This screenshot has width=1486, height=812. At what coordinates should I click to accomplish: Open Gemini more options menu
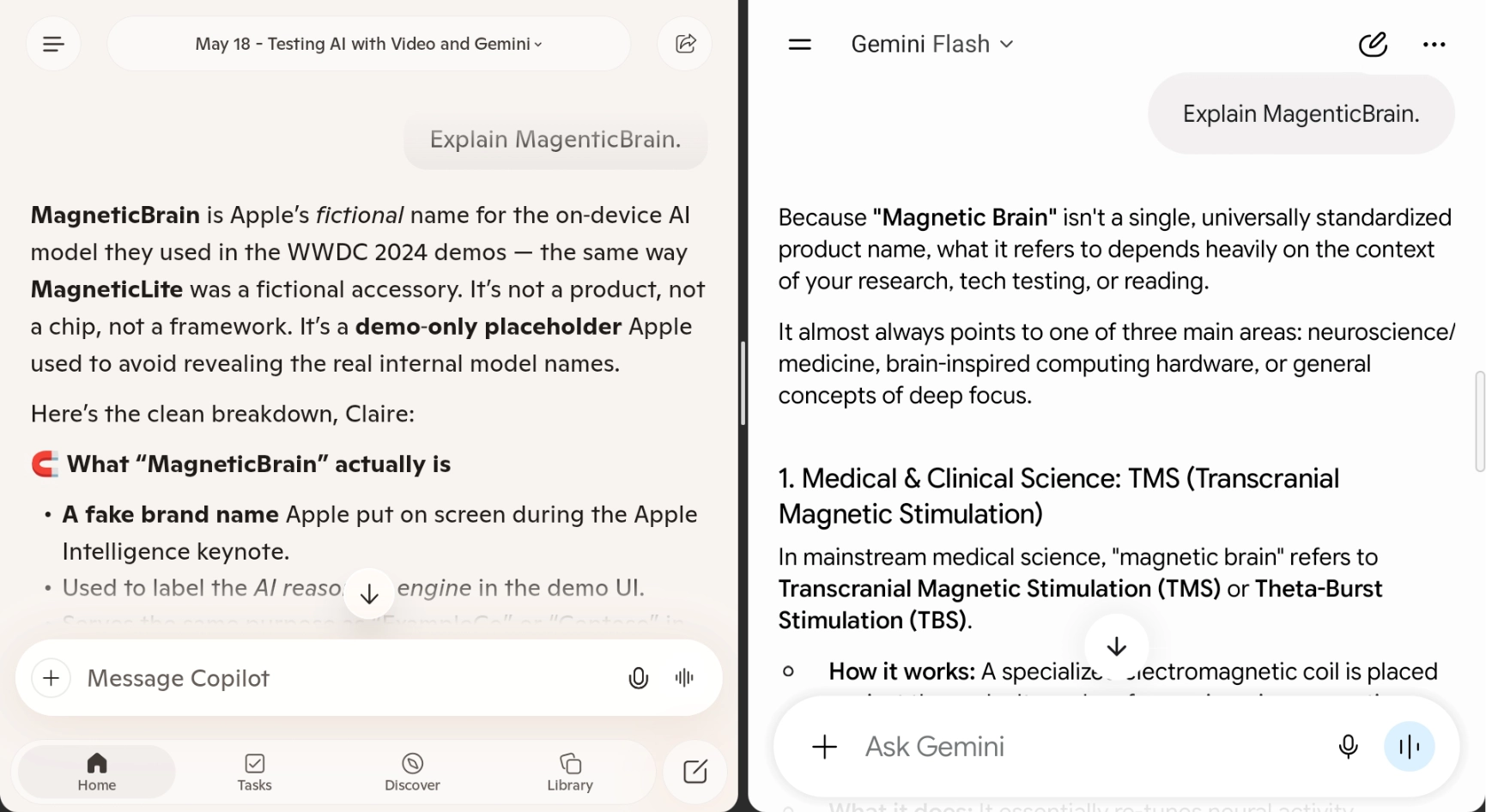click(x=1434, y=45)
